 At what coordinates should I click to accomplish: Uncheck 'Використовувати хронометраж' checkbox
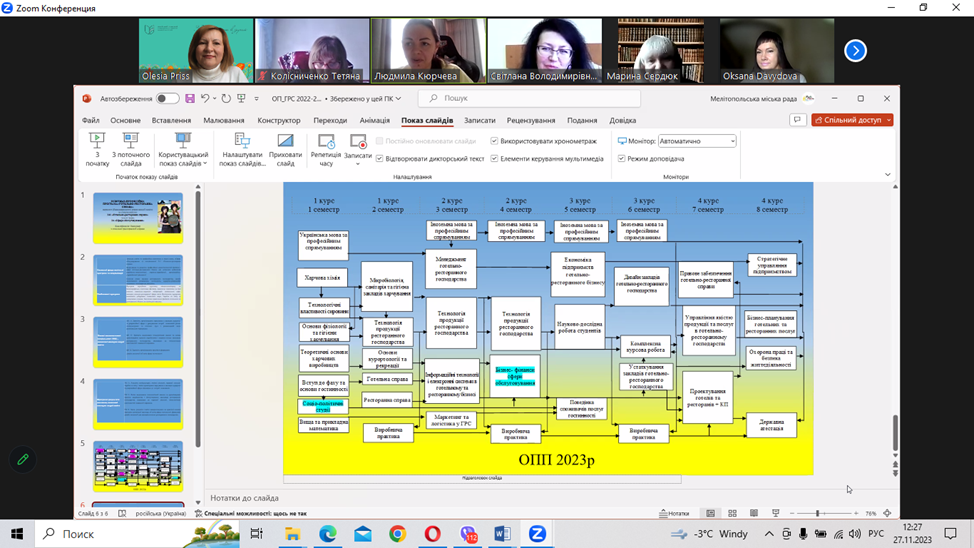[x=495, y=142]
